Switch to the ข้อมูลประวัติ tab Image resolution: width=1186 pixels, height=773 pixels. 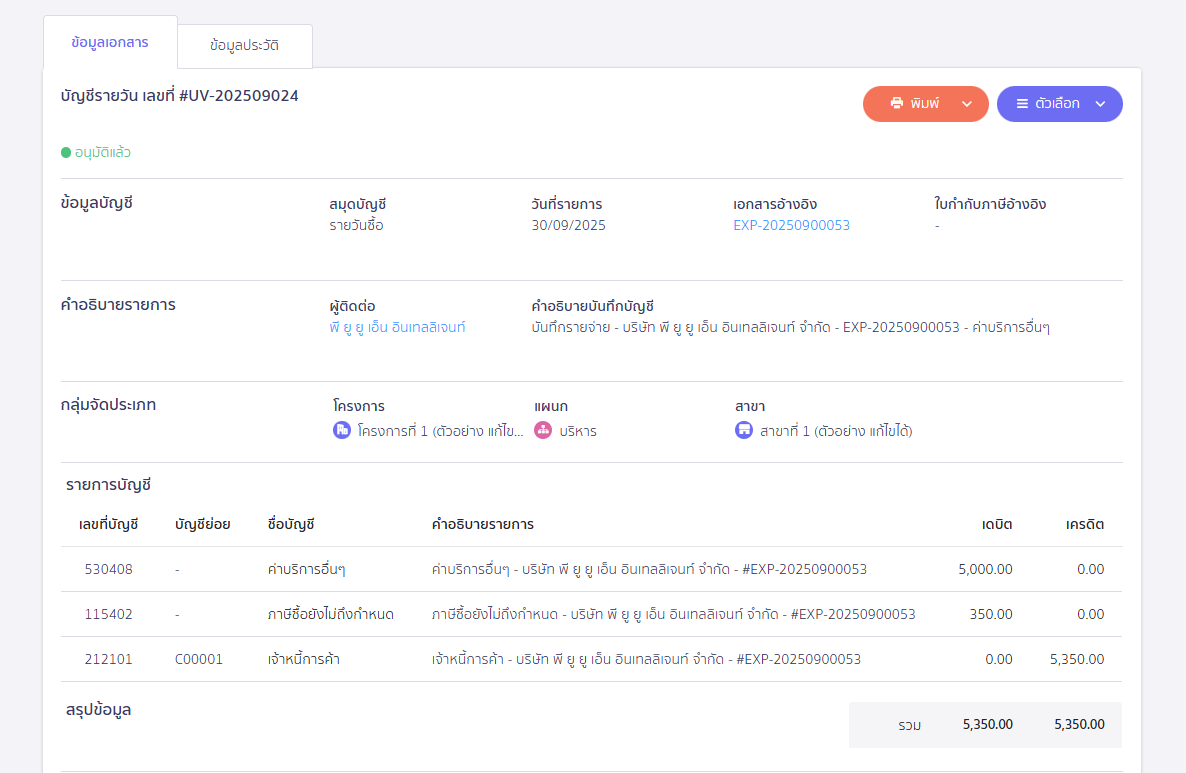coord(244,46)
